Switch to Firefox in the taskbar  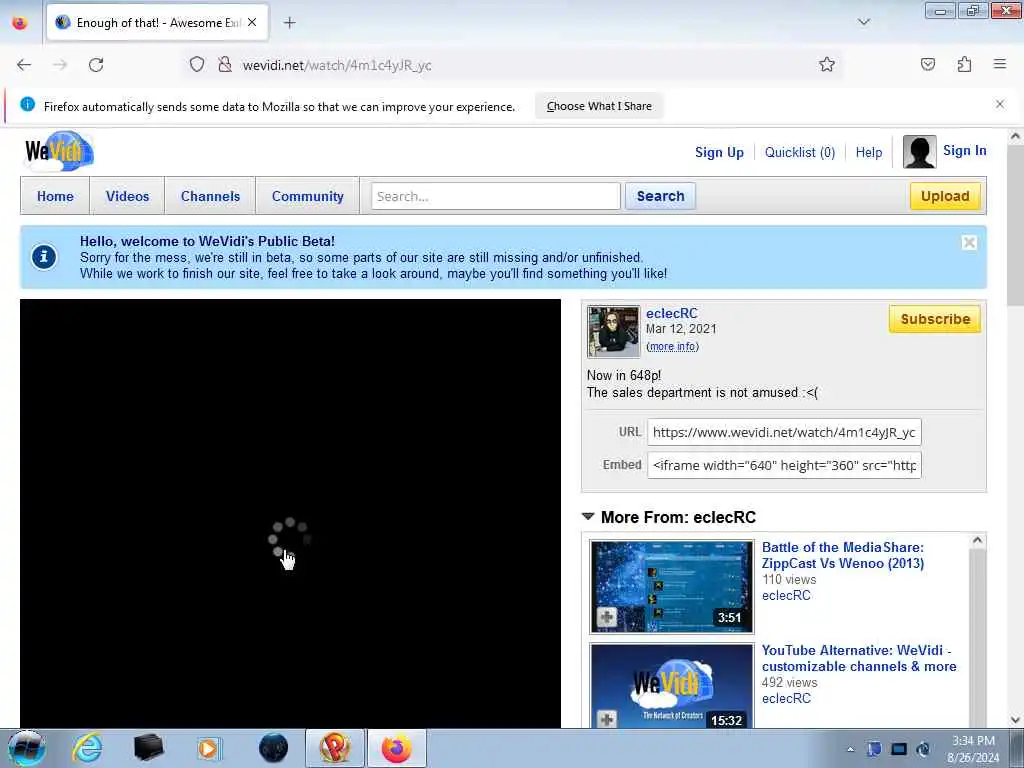[x=396, y=748]
